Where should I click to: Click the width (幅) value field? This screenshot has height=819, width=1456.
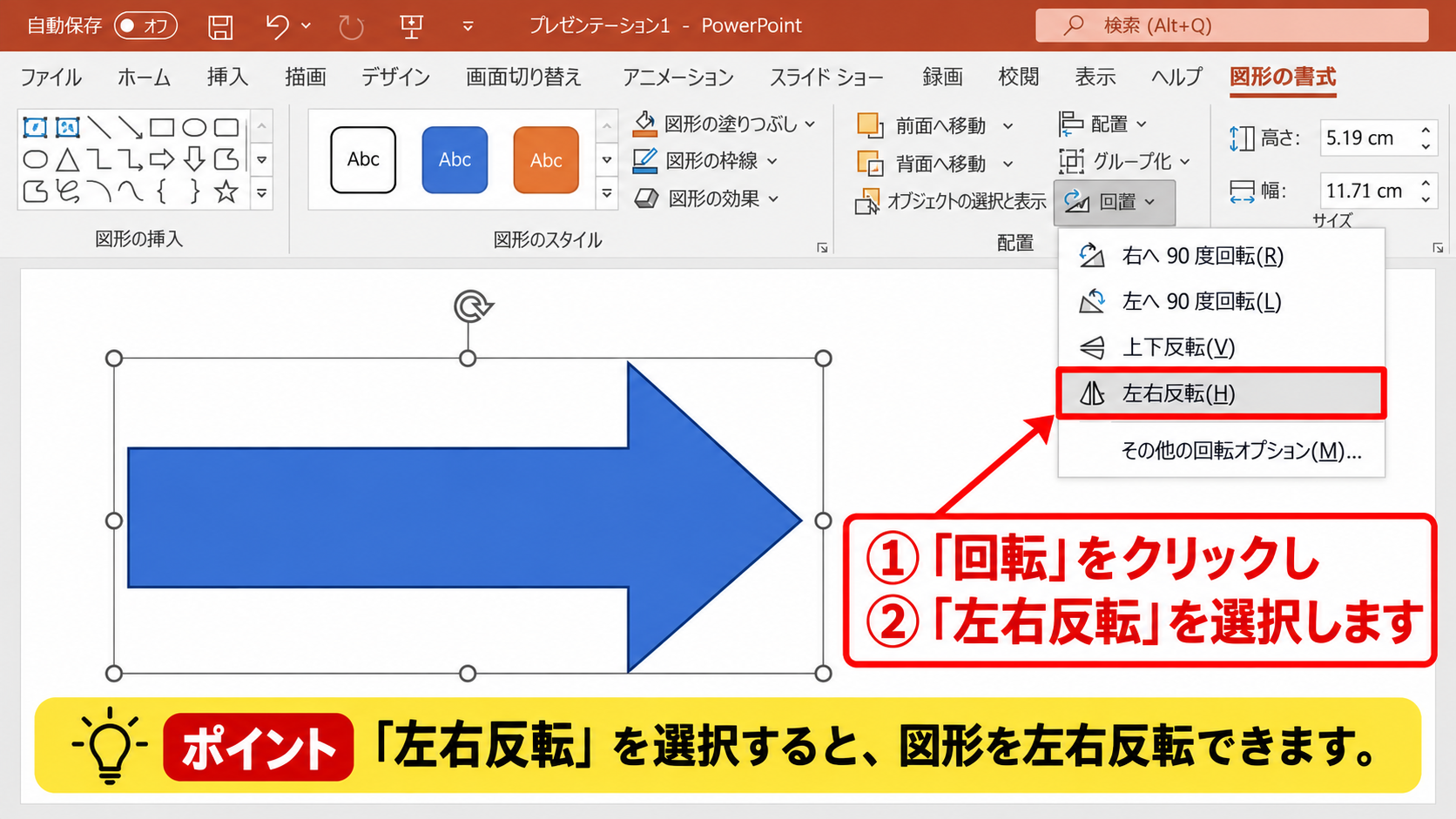click(x=1366, y=191)
